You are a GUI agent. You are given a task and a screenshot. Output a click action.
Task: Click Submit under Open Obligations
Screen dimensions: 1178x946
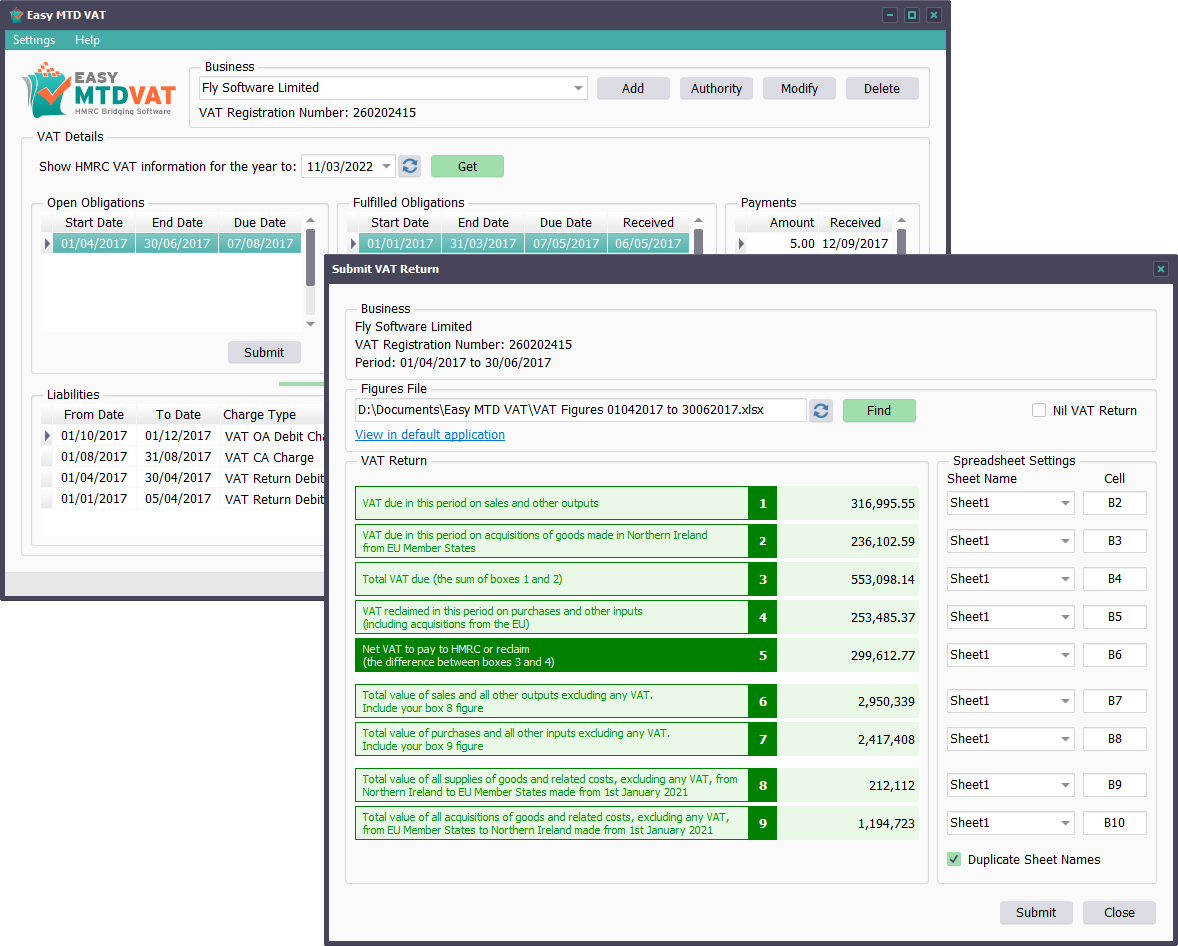(x=264, y=352)
